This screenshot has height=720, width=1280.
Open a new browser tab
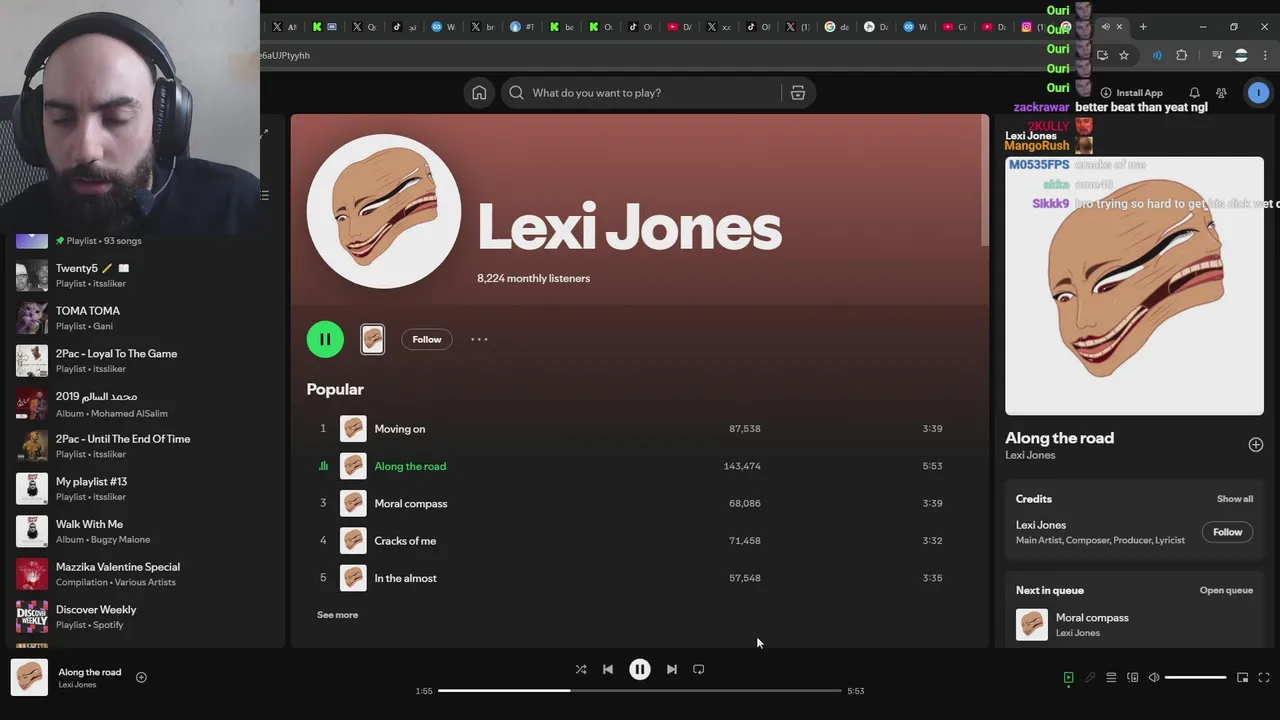point(1143,27)
